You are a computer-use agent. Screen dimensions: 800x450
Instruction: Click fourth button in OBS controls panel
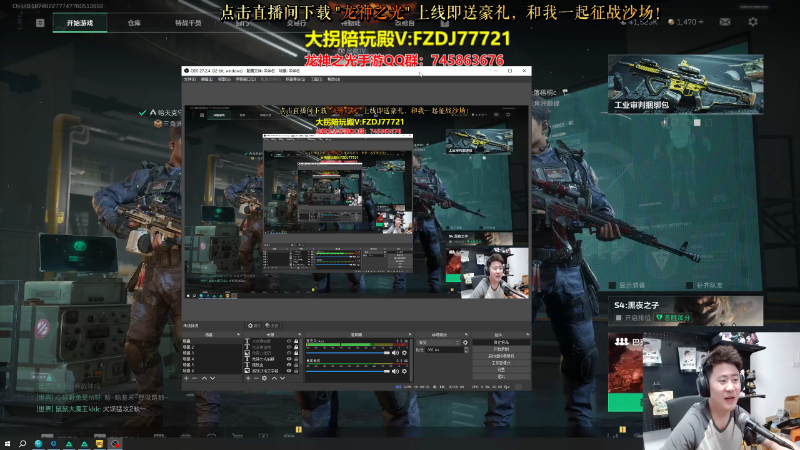point(501,363)
